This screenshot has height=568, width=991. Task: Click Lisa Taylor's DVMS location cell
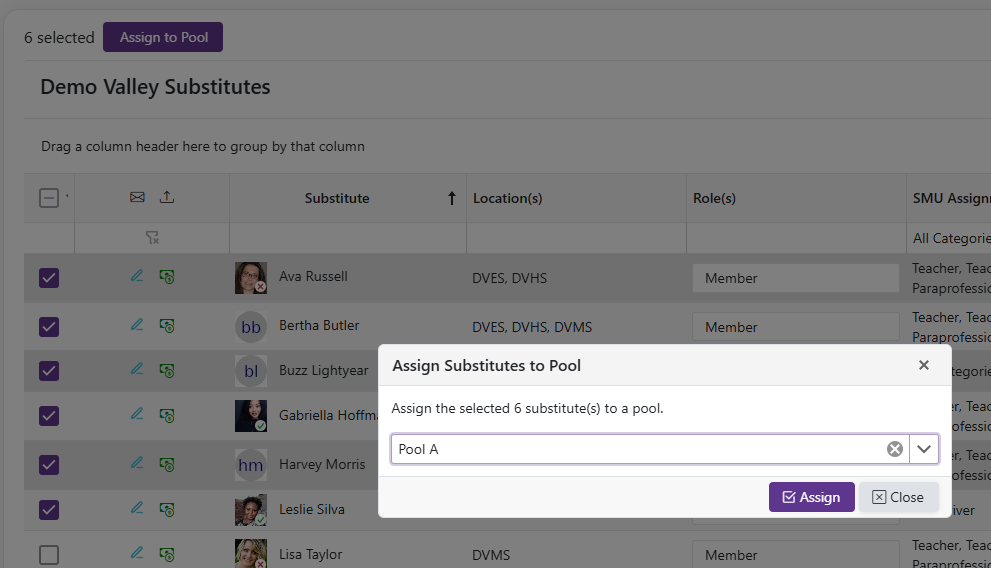[x=491, y=555]
